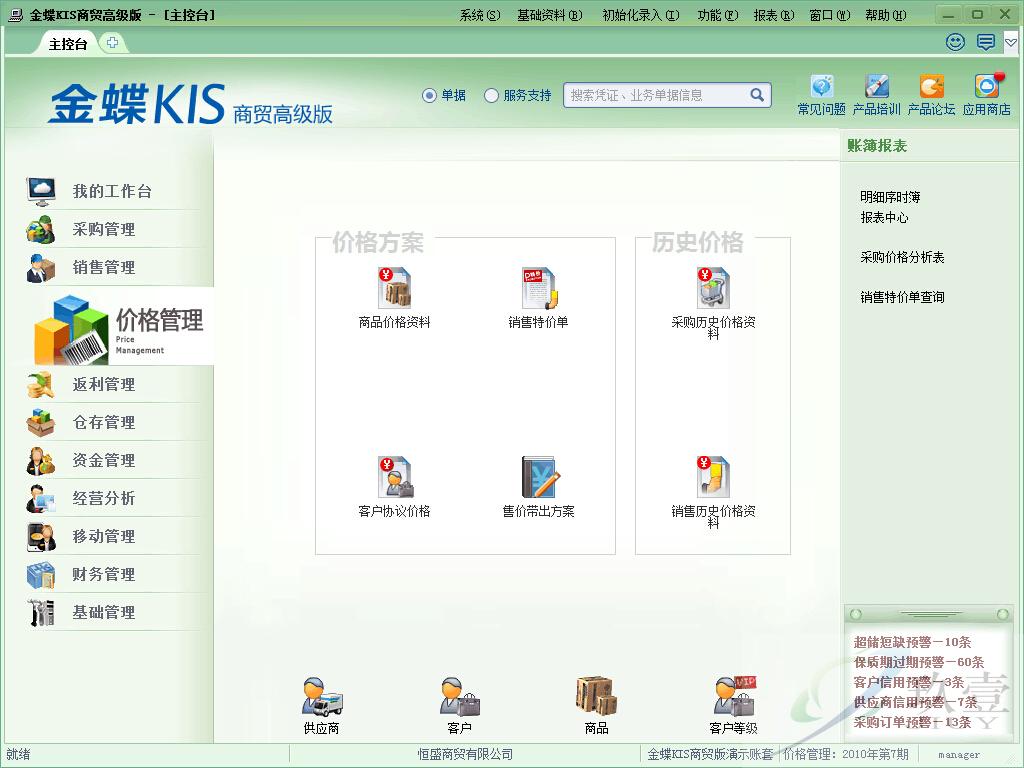1024x768 pixels.
Task: Open the 系统(S) menu
Action: click(x=480, y=15)
